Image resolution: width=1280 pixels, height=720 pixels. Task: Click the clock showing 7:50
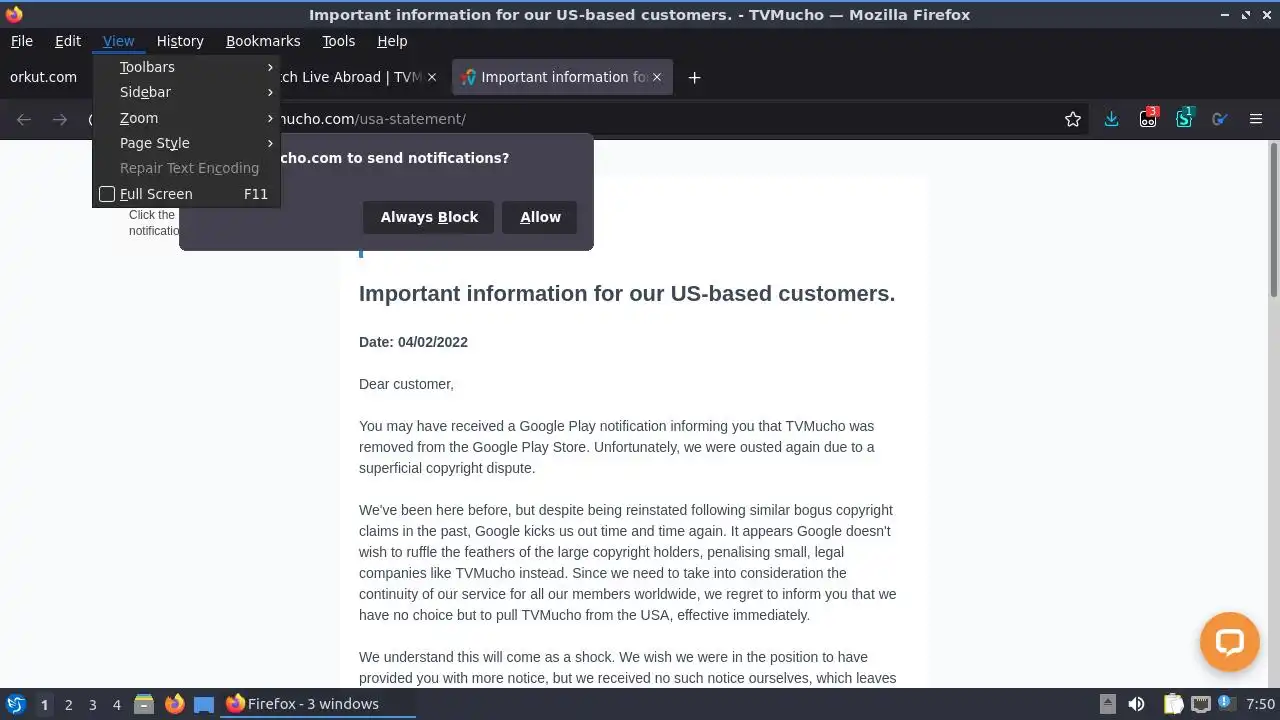(1260, 704)
